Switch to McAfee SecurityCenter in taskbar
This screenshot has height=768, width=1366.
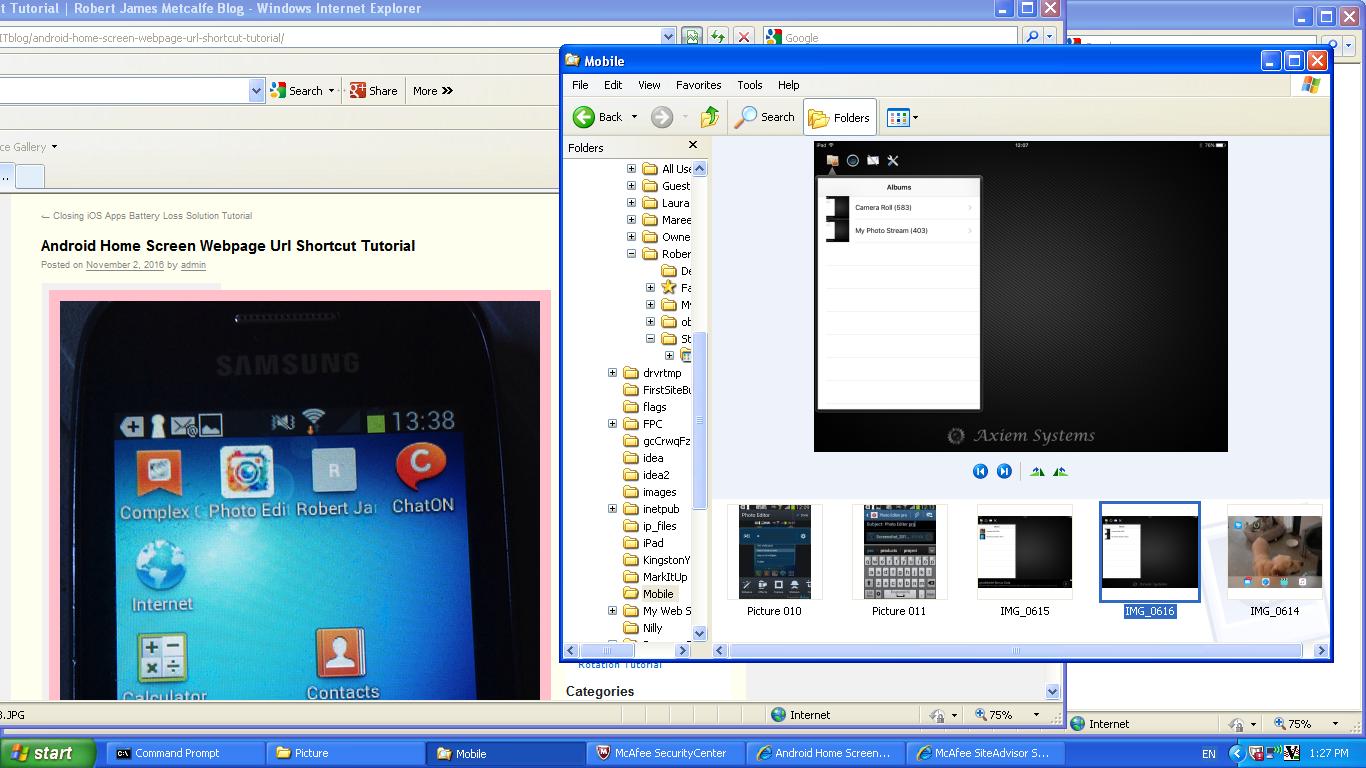[x=666, y=753]
